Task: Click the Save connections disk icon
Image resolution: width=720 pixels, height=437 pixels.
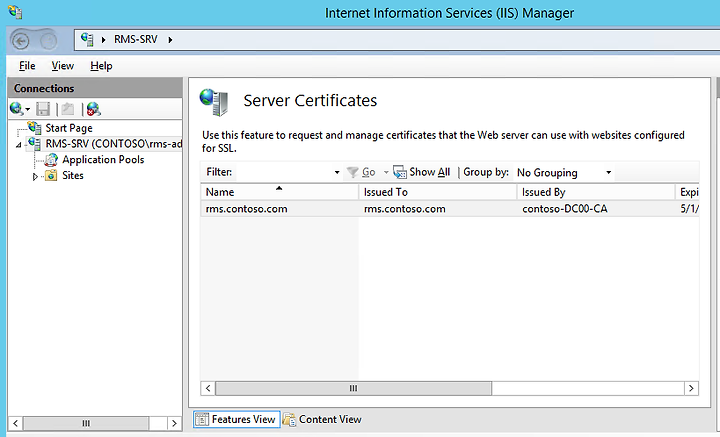Action: [43, 109]
